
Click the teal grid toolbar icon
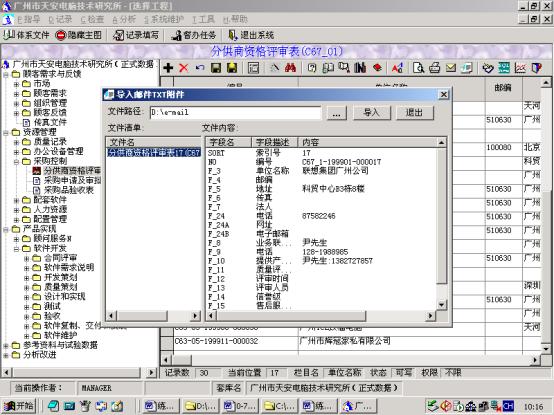504,68
